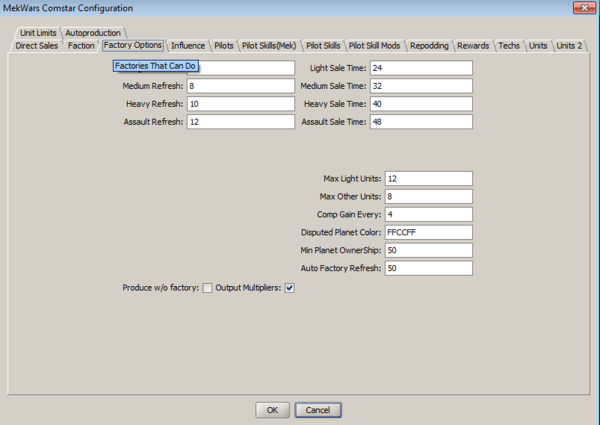This screenshot has height=425, width=600.
Task: Open the Autoproduction tab
Action: [93, 33]
